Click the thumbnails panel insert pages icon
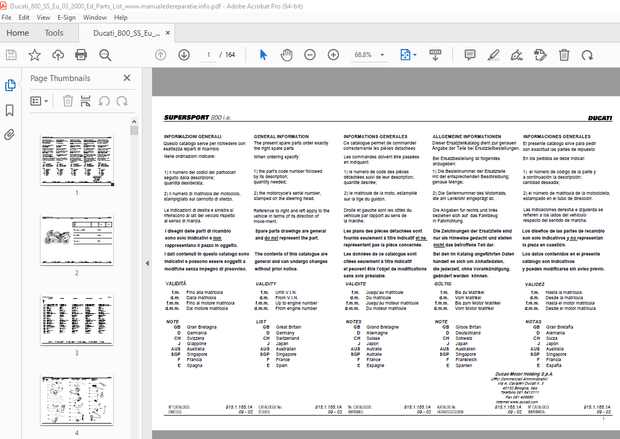 click(85, 101)
